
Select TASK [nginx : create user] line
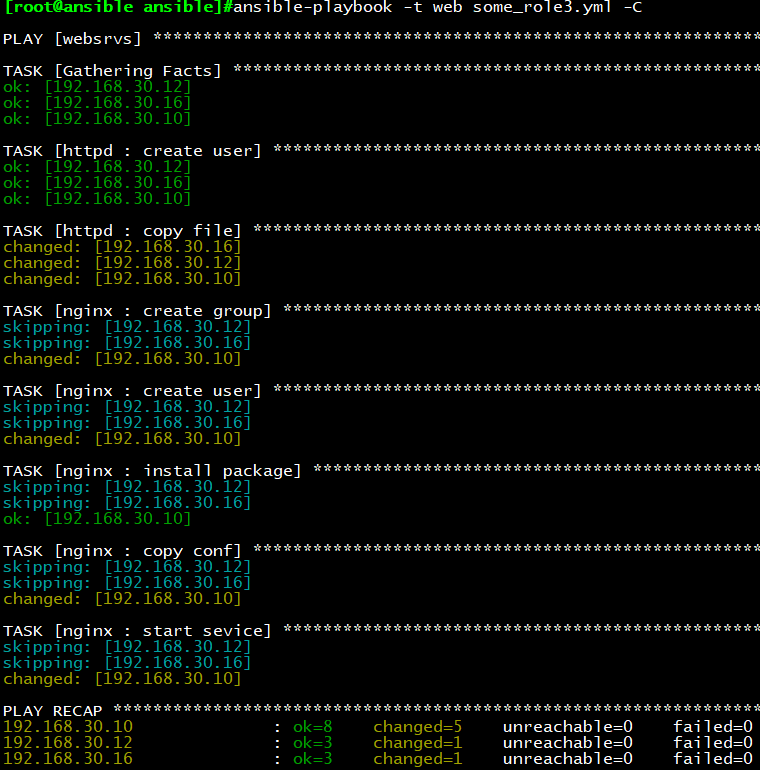(381, 391)
